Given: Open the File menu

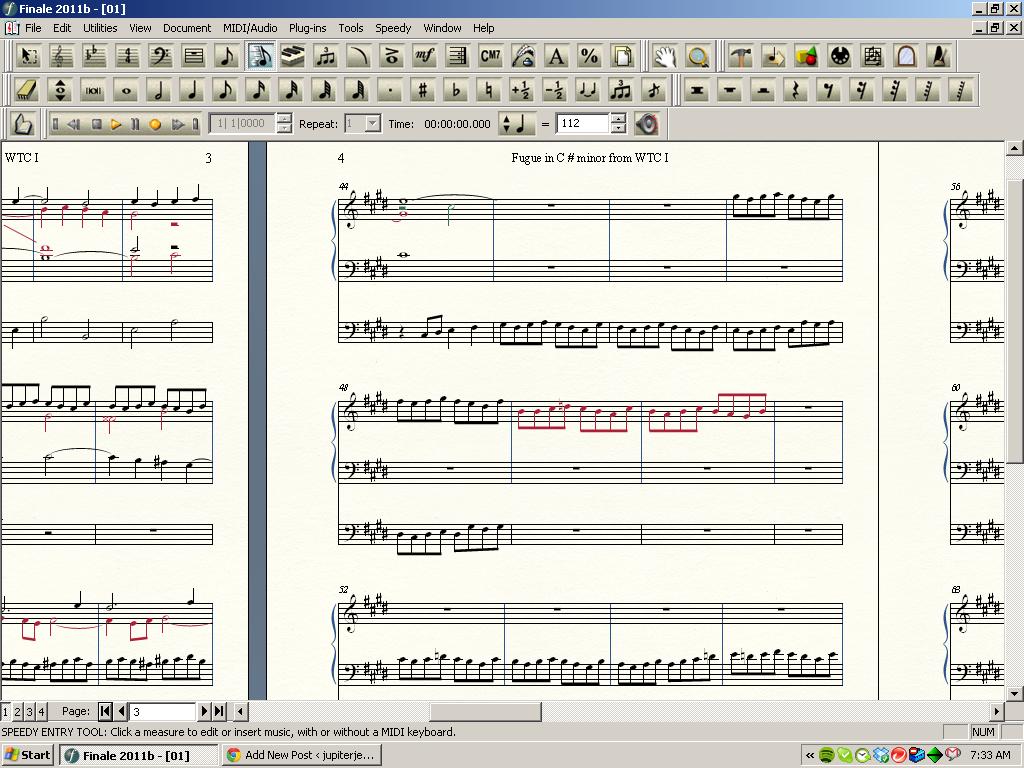Looking at the screenshot, I should (33, 28).
